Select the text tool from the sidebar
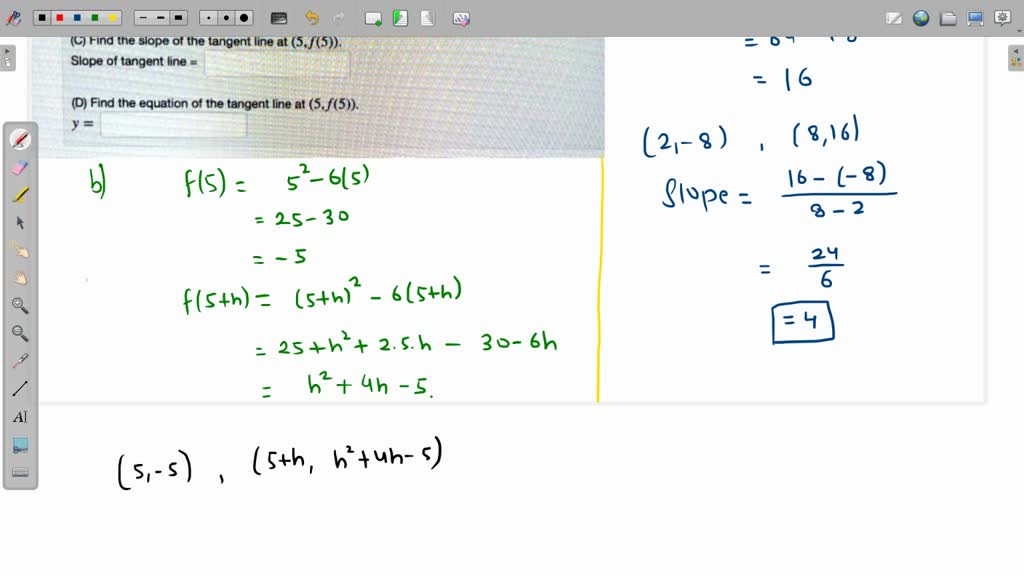Screen dimensions: 1024x576 coord(20,417)
